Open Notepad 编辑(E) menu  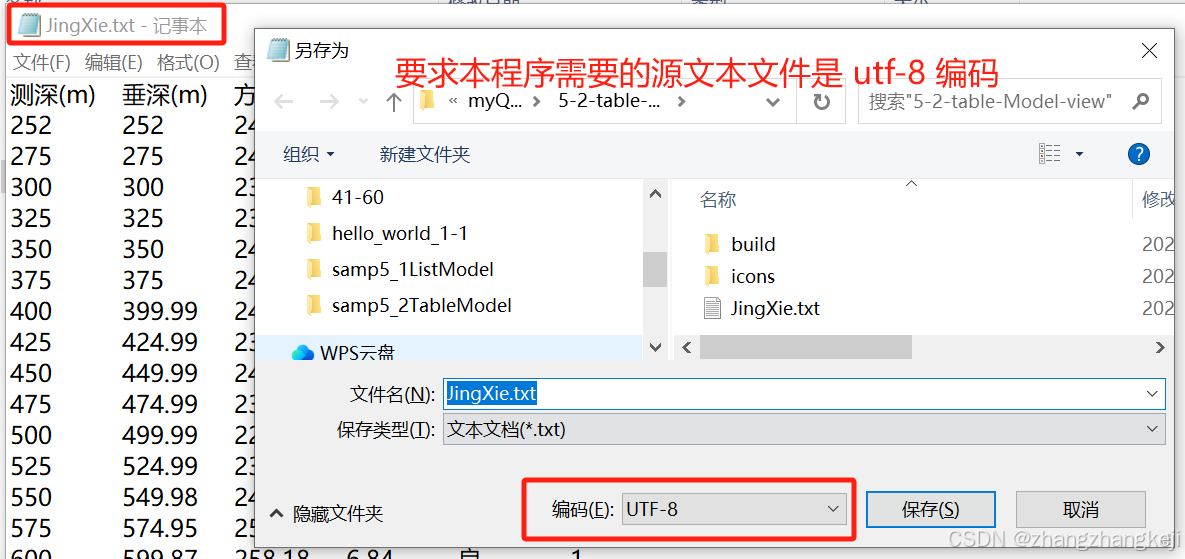[114, 63]
